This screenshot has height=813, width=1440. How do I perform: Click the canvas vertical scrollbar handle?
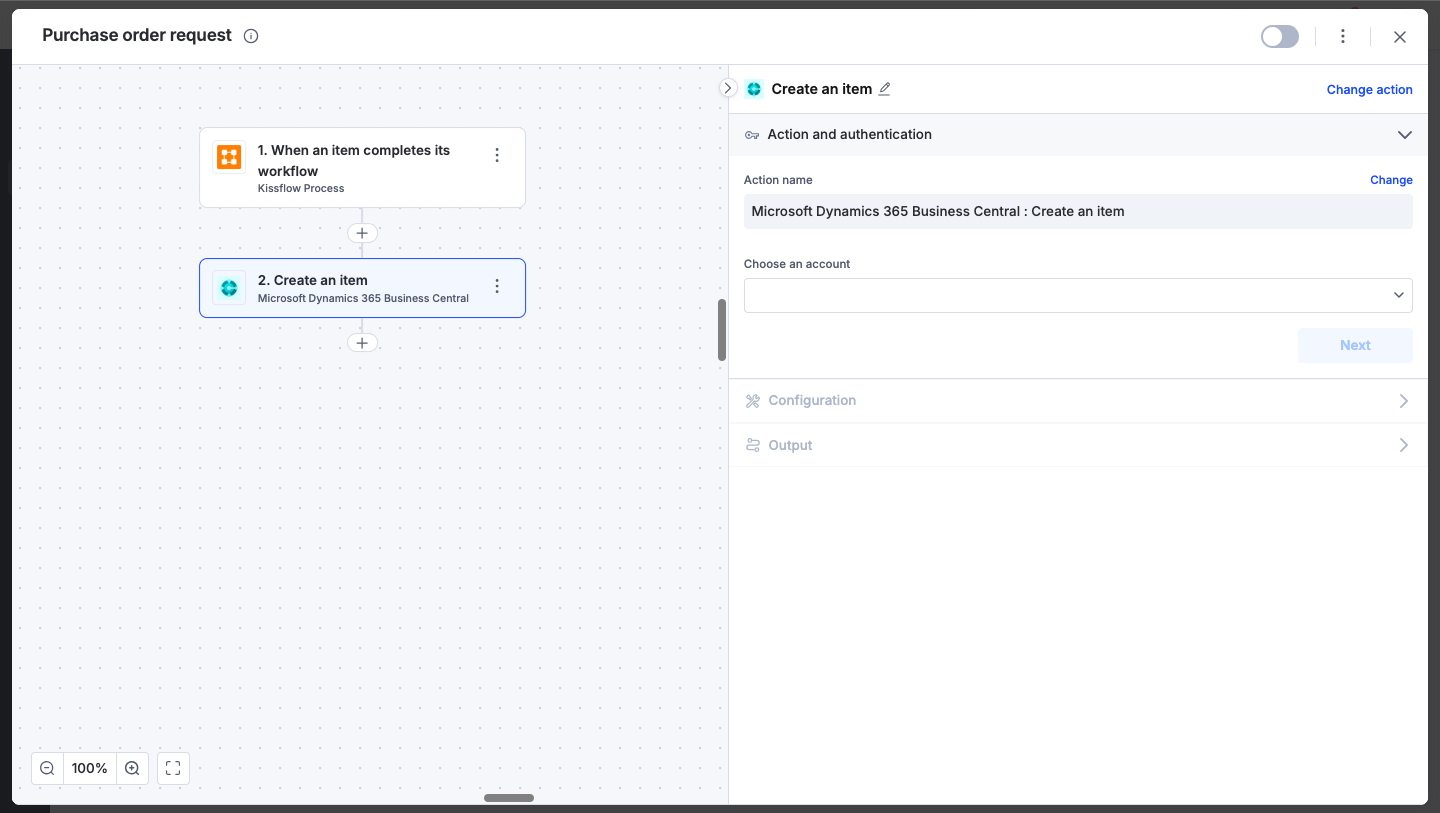click(x=722, y=330)
